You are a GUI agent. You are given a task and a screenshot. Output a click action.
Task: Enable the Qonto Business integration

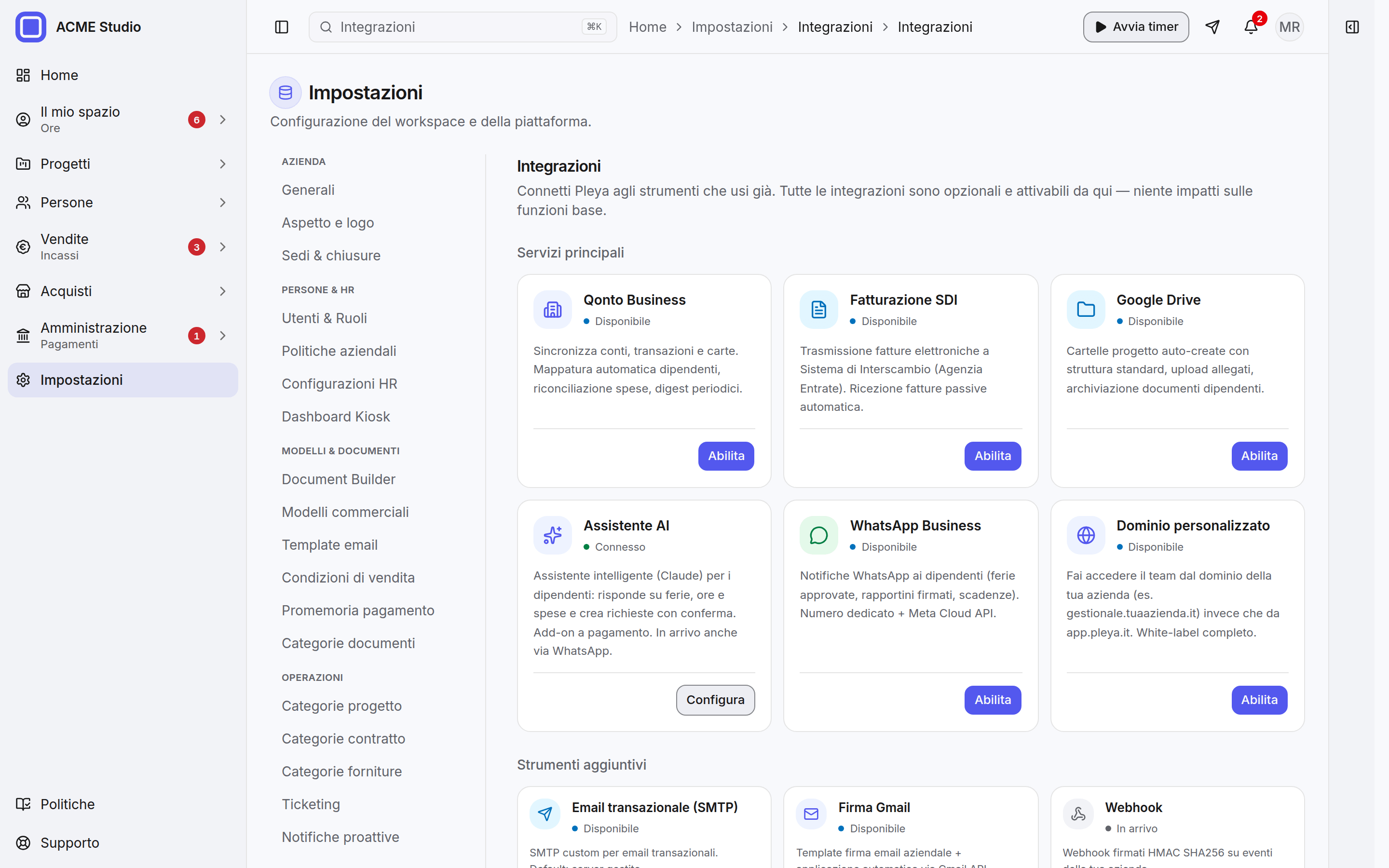click(x=725, y=456)
